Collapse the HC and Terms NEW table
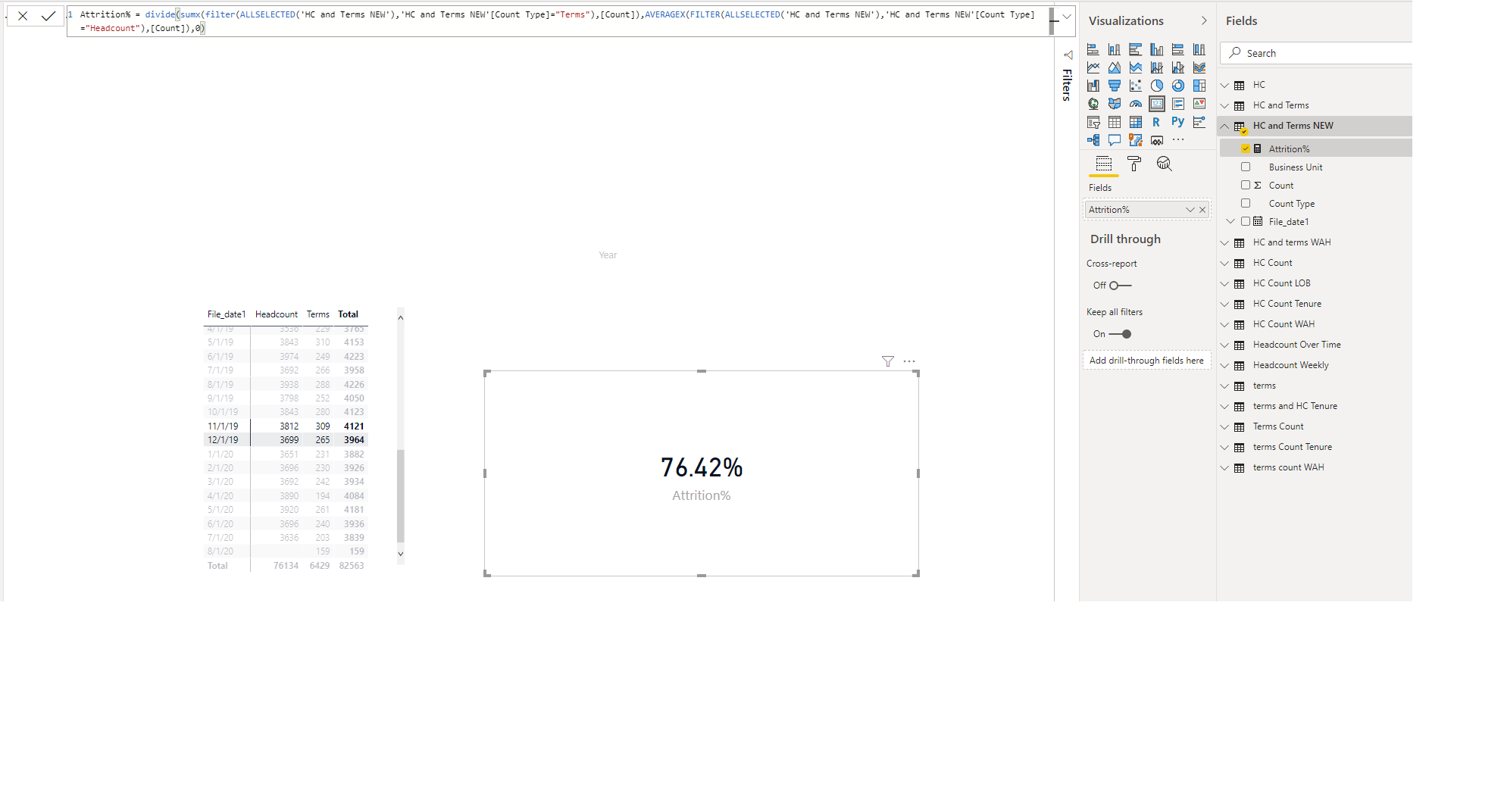Screen dimensions: 1504x812 click(1224, 126)
